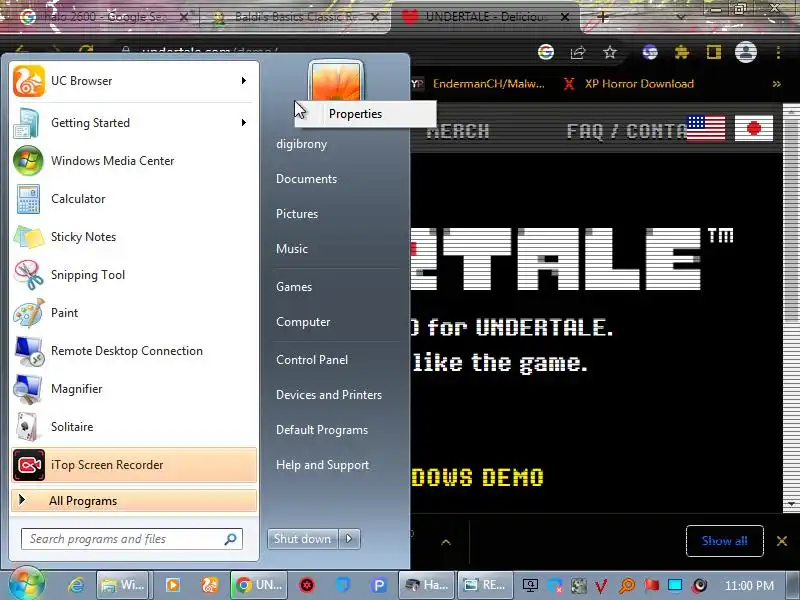Open Windows Media Player from the taskbar
Viewport: 800px width, 600px height.
tap(172, 585)
